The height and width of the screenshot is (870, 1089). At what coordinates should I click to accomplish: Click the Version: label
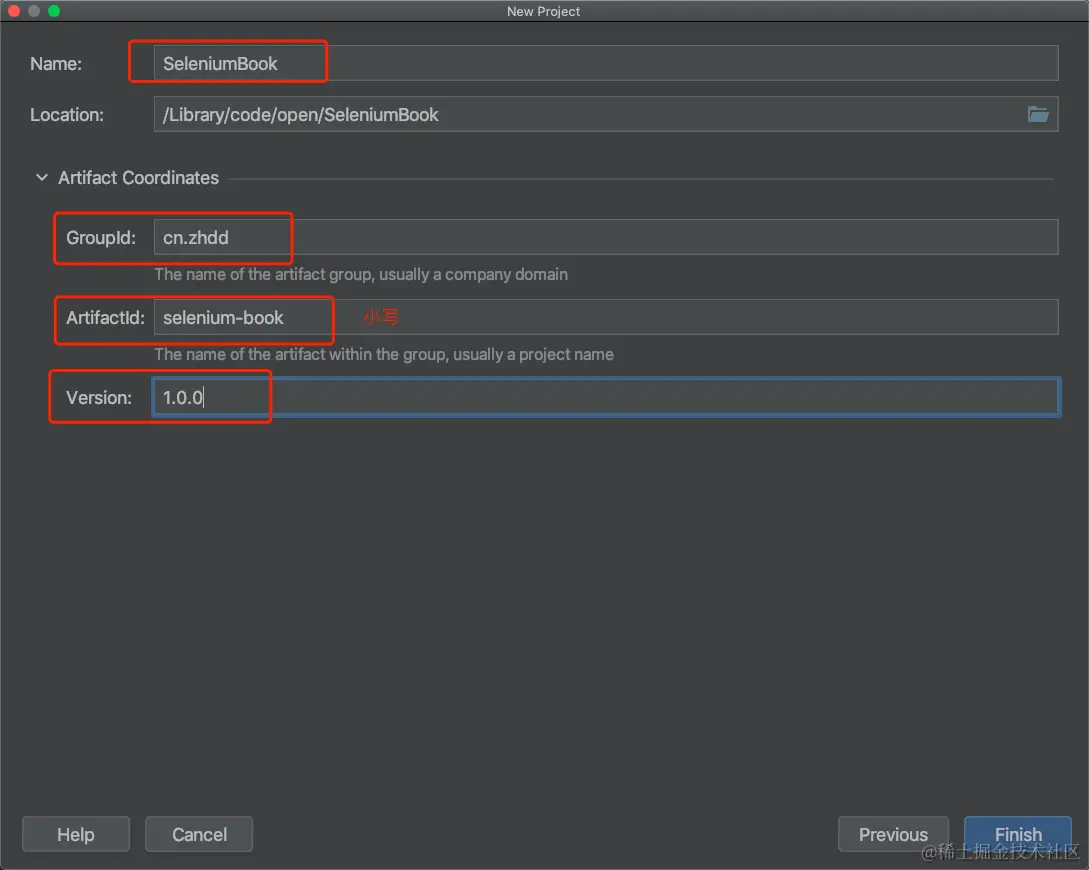[x=99, y=398]
